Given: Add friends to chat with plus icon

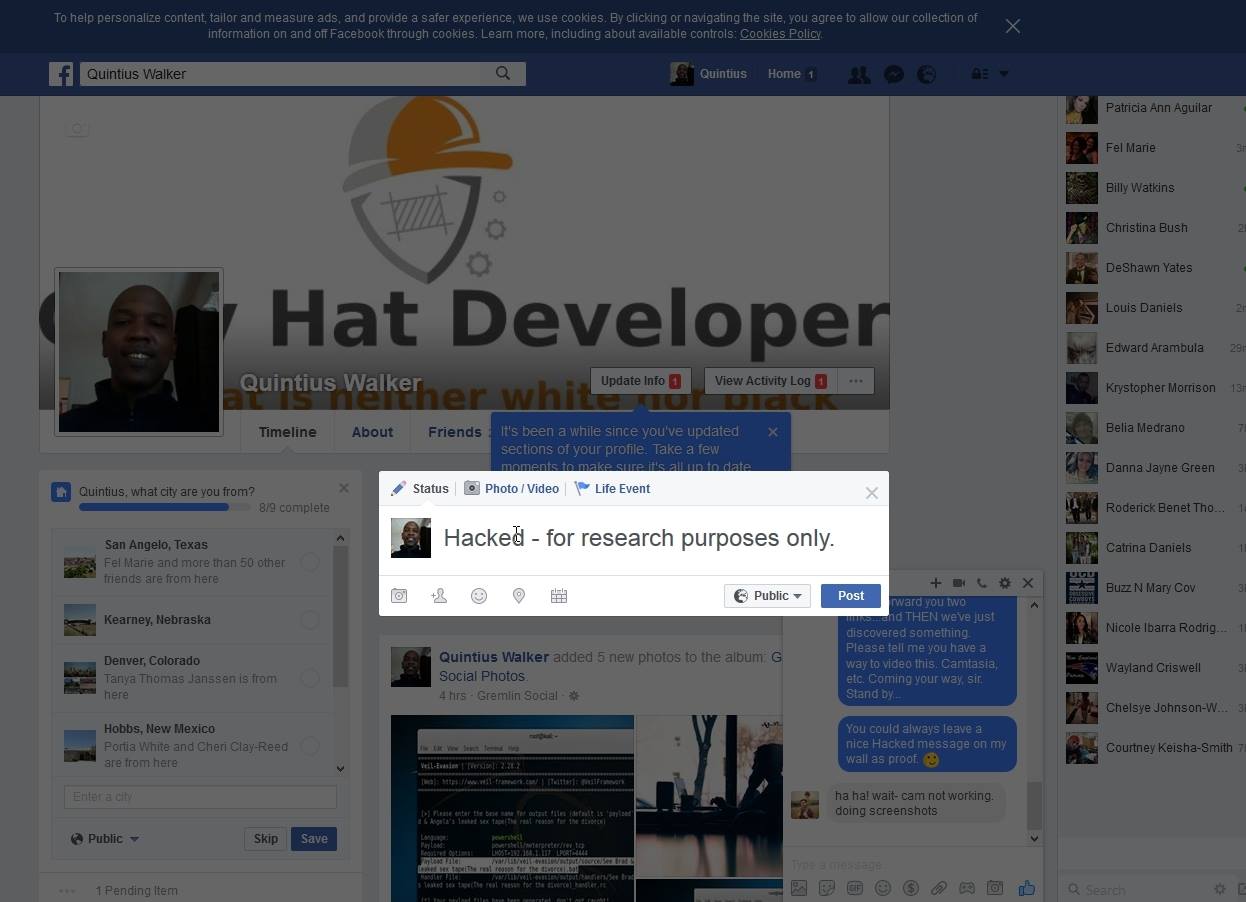Looking at the screenshot, I should coord(935,583).
